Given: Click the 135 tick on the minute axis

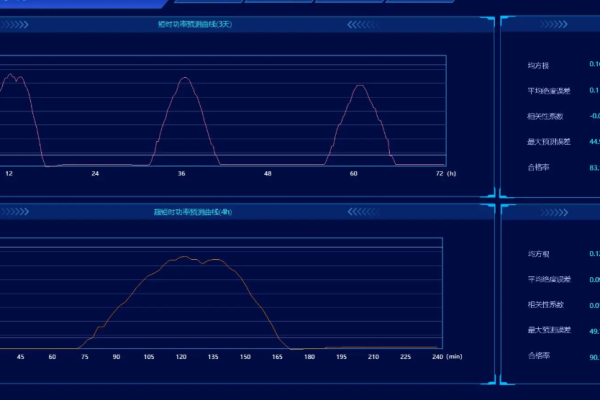Looking at the screenshot, I should [213, 357].
